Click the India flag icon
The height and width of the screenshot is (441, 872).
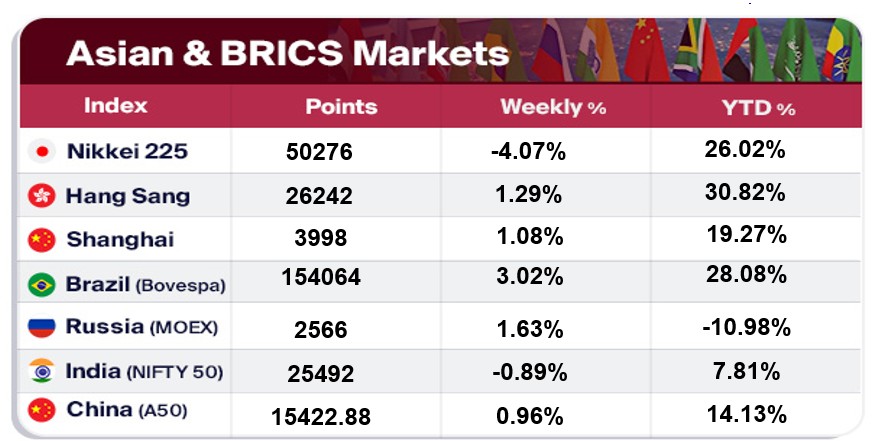43,372
